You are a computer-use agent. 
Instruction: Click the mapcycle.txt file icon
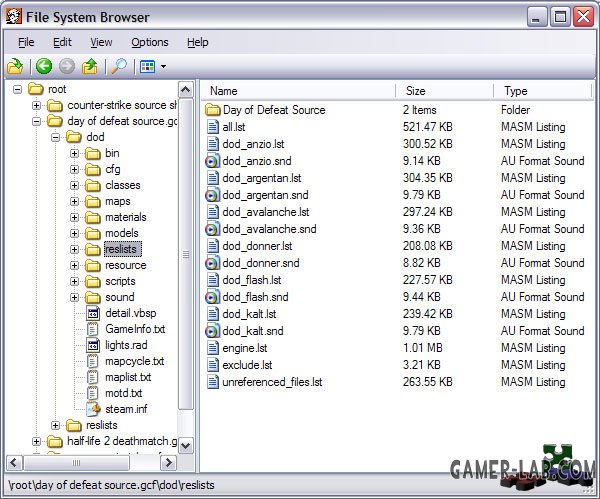tap(93, 361)
